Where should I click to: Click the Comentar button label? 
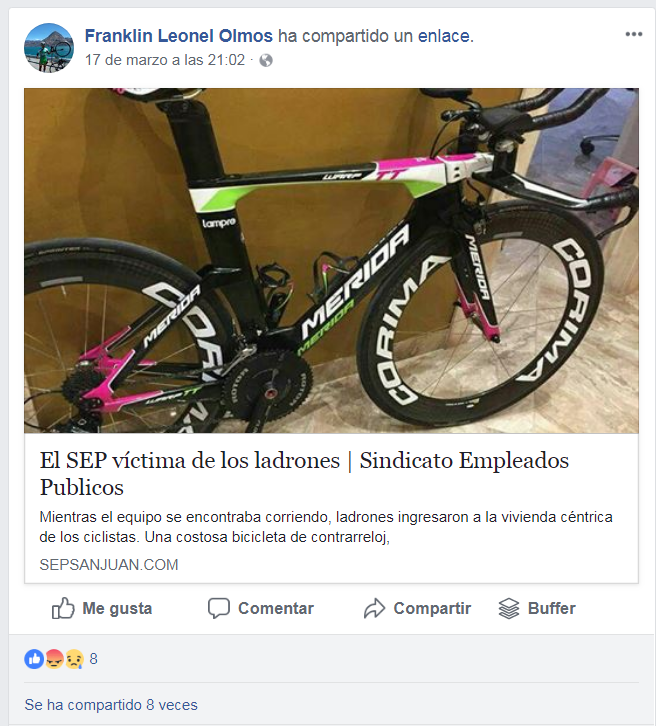coord(276,608)
